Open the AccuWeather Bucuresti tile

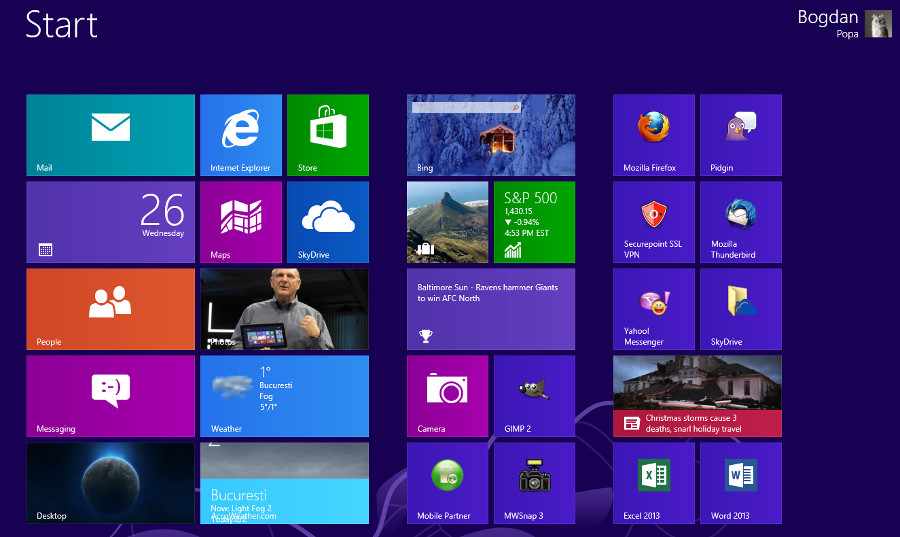284,483
